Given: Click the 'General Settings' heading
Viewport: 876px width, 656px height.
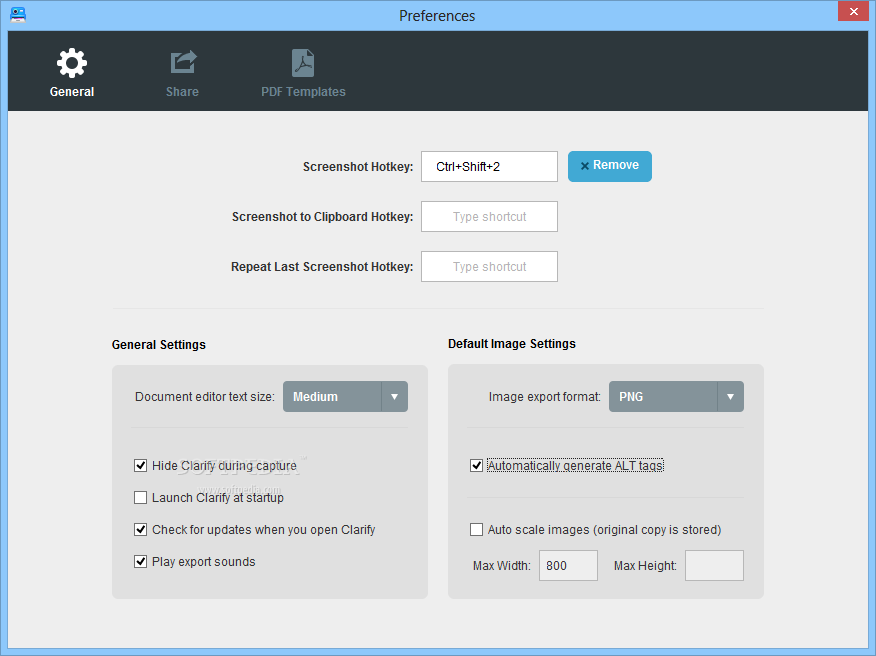Looking at the screenshot, I should click(x=159, y=345).
